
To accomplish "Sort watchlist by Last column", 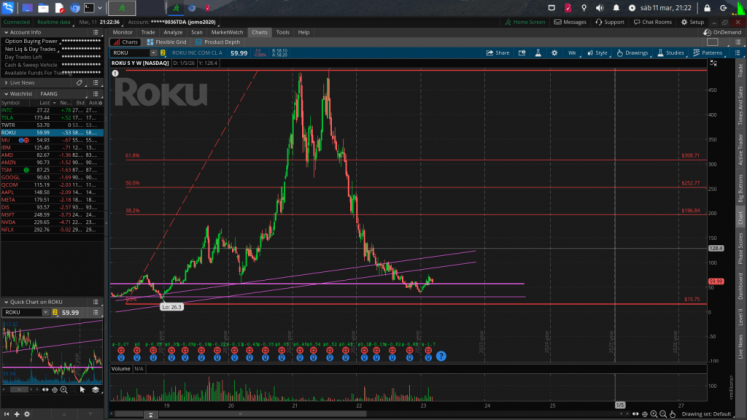I will point(44,103).
